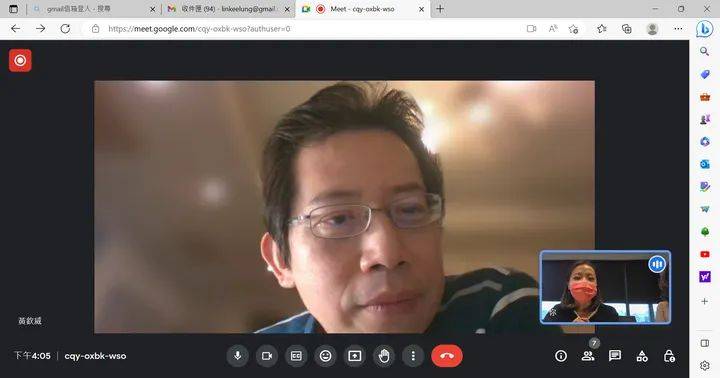This screenshot has width=720, height=378.
Task: Open browser collections icon
Action: point(626,28)
